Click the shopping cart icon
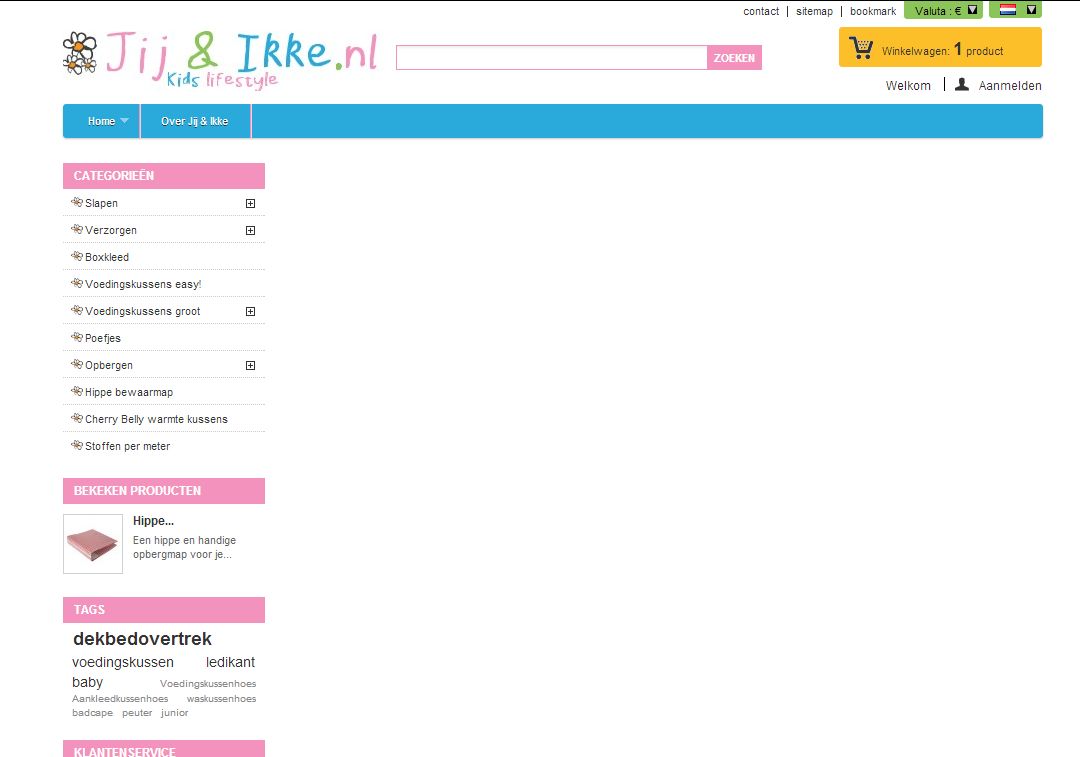Image resolution: width=1080 pixels, height=757 pixels. 861,48
